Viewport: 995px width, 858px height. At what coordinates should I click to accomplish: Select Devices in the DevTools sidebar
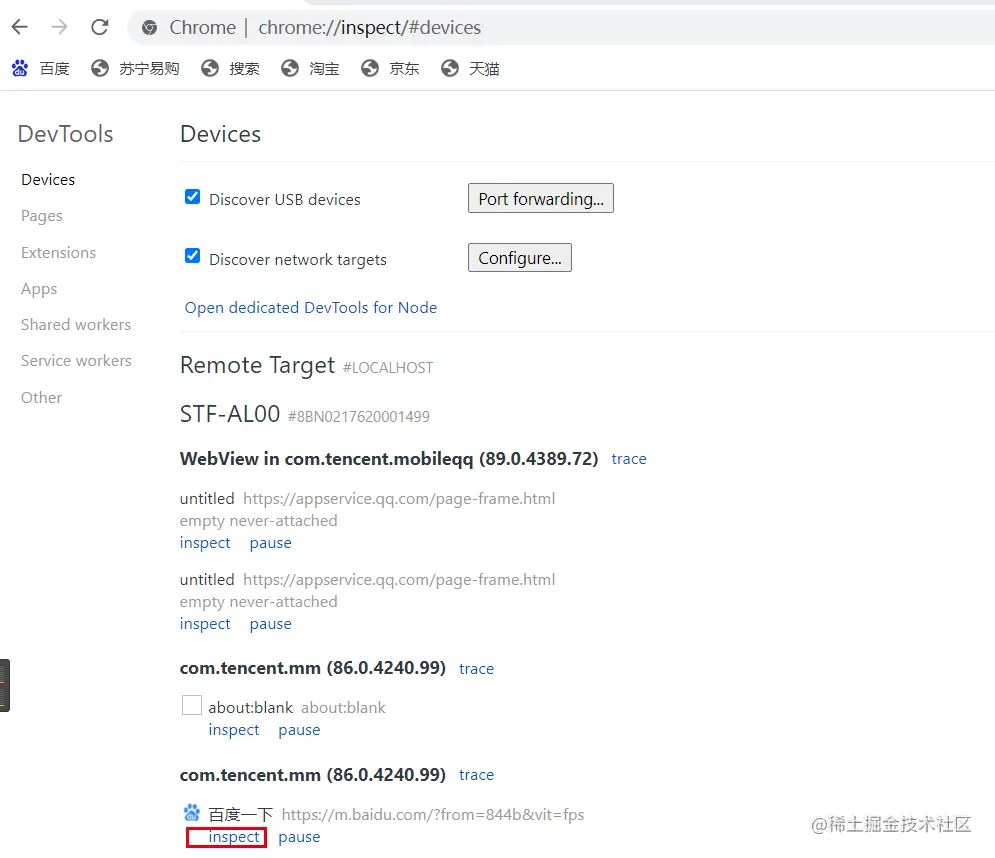coord(48,180)
